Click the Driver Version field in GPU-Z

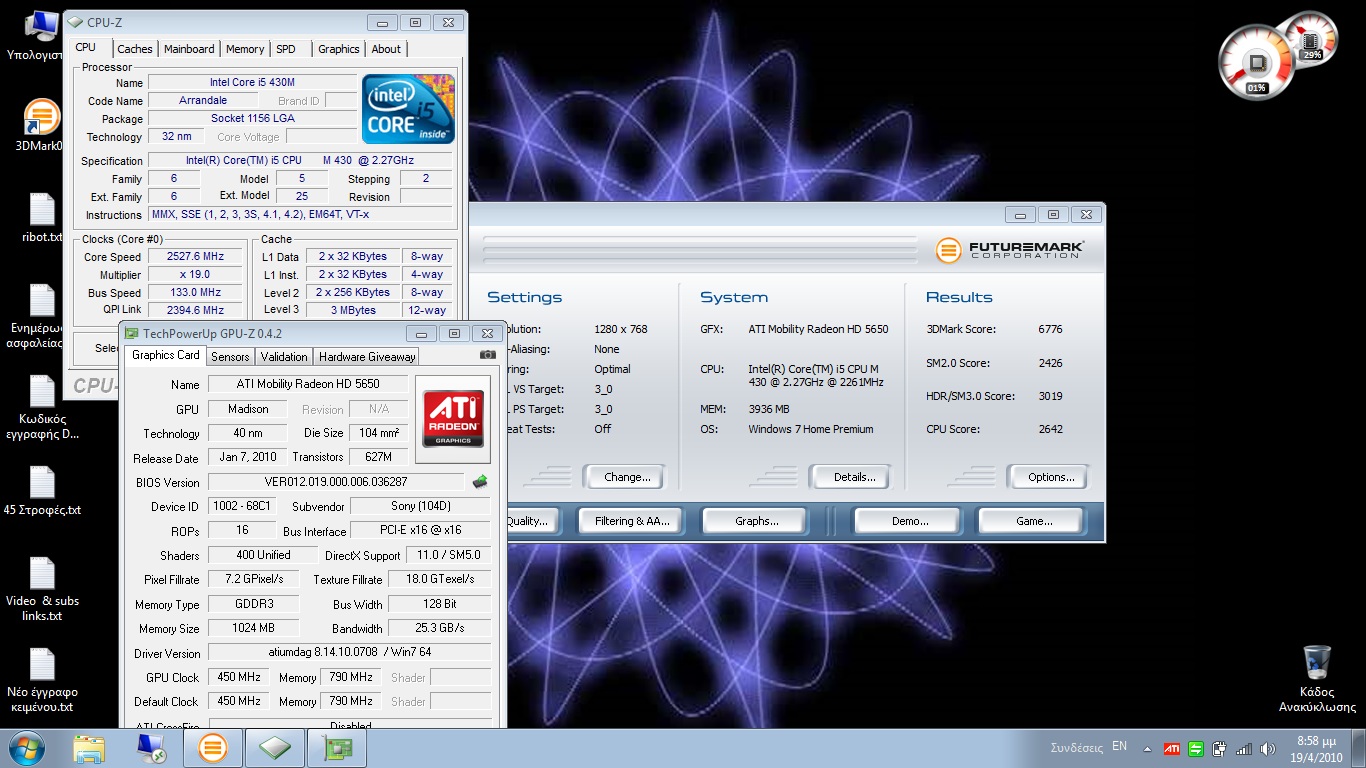[349, 653]
